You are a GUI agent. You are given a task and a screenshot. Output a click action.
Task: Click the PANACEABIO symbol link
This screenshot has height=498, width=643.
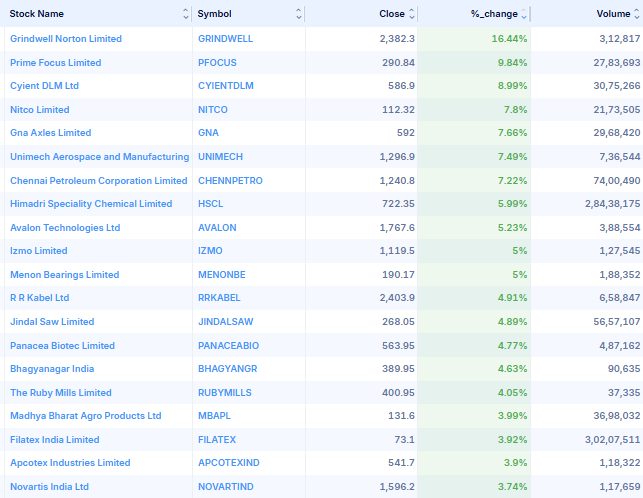[x=228, y=345]
